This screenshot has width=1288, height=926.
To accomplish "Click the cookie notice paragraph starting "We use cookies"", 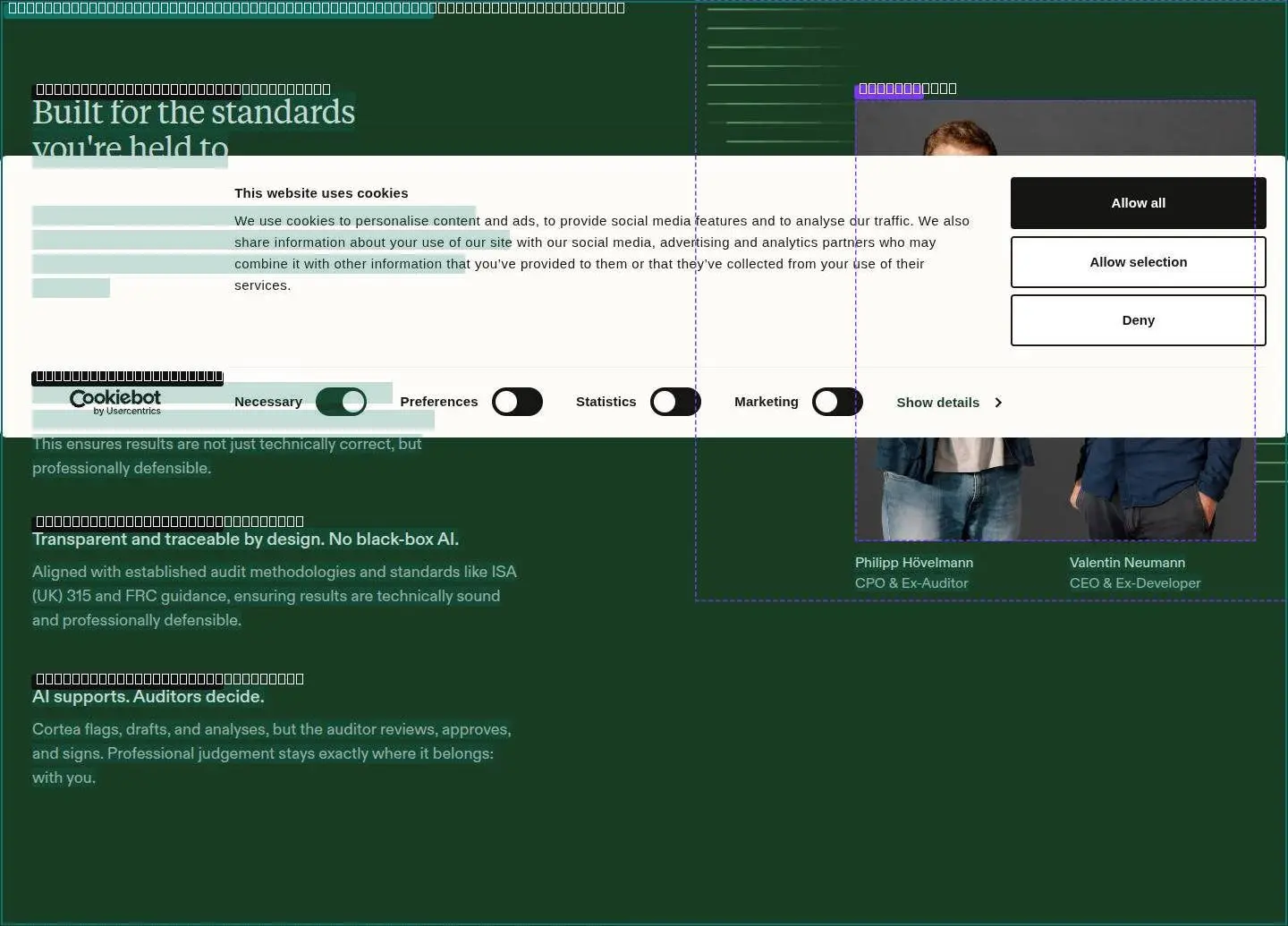I will coord(602,253).
